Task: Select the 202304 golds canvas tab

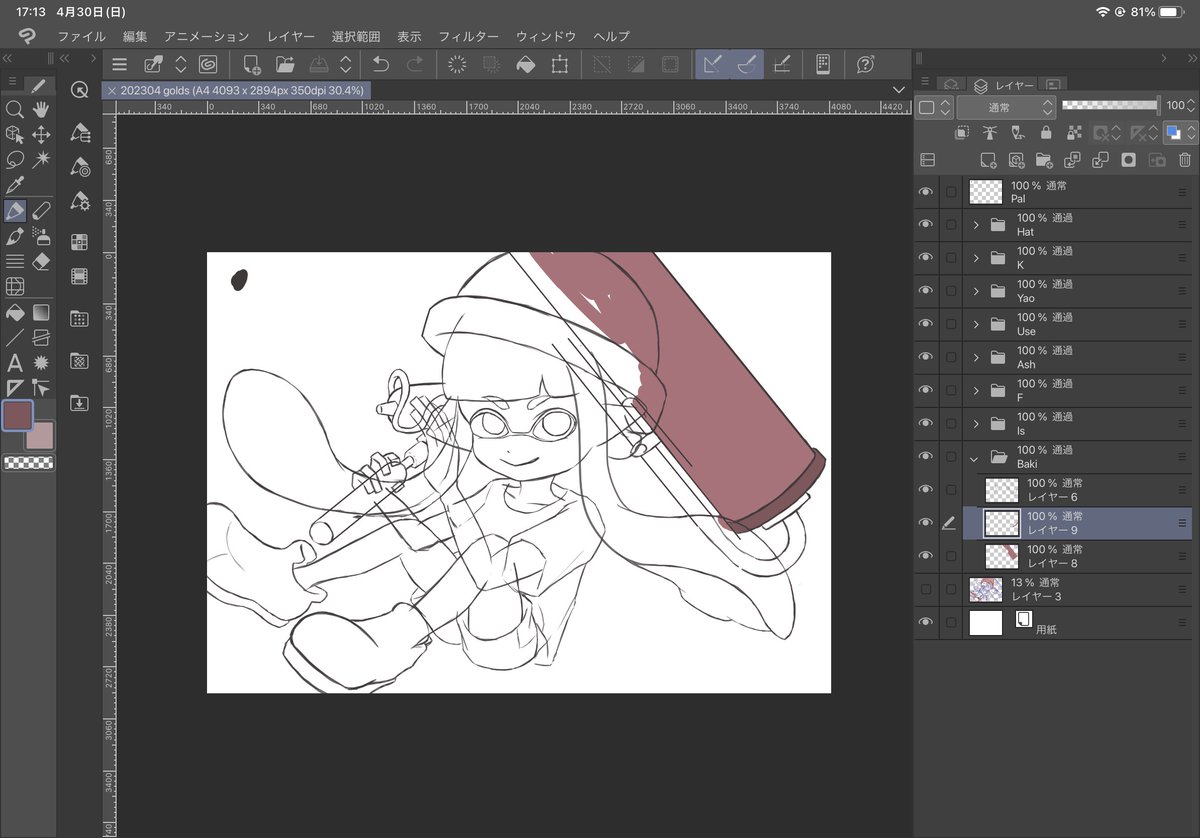Action: coord(236,90)
